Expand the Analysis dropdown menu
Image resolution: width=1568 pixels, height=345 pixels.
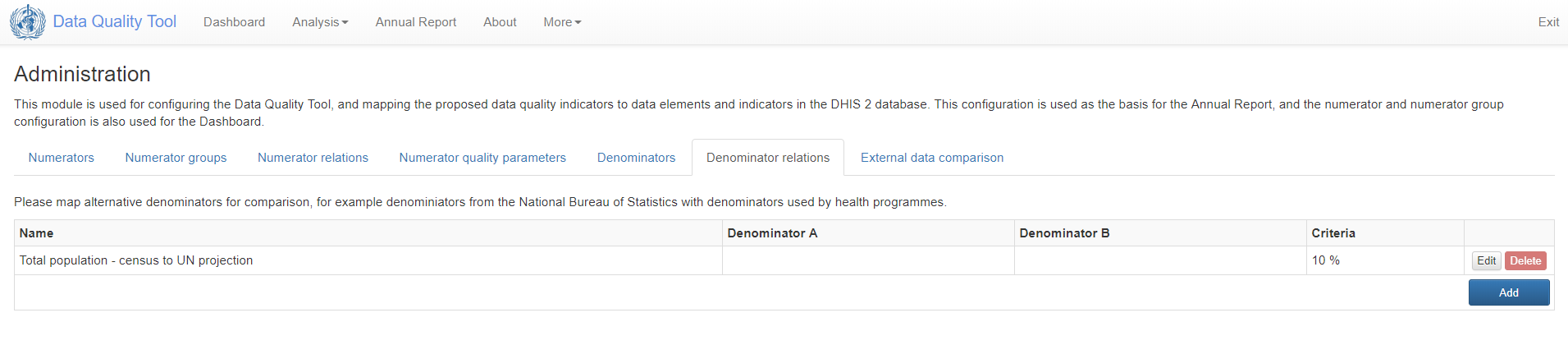click(x=320, y=22)
